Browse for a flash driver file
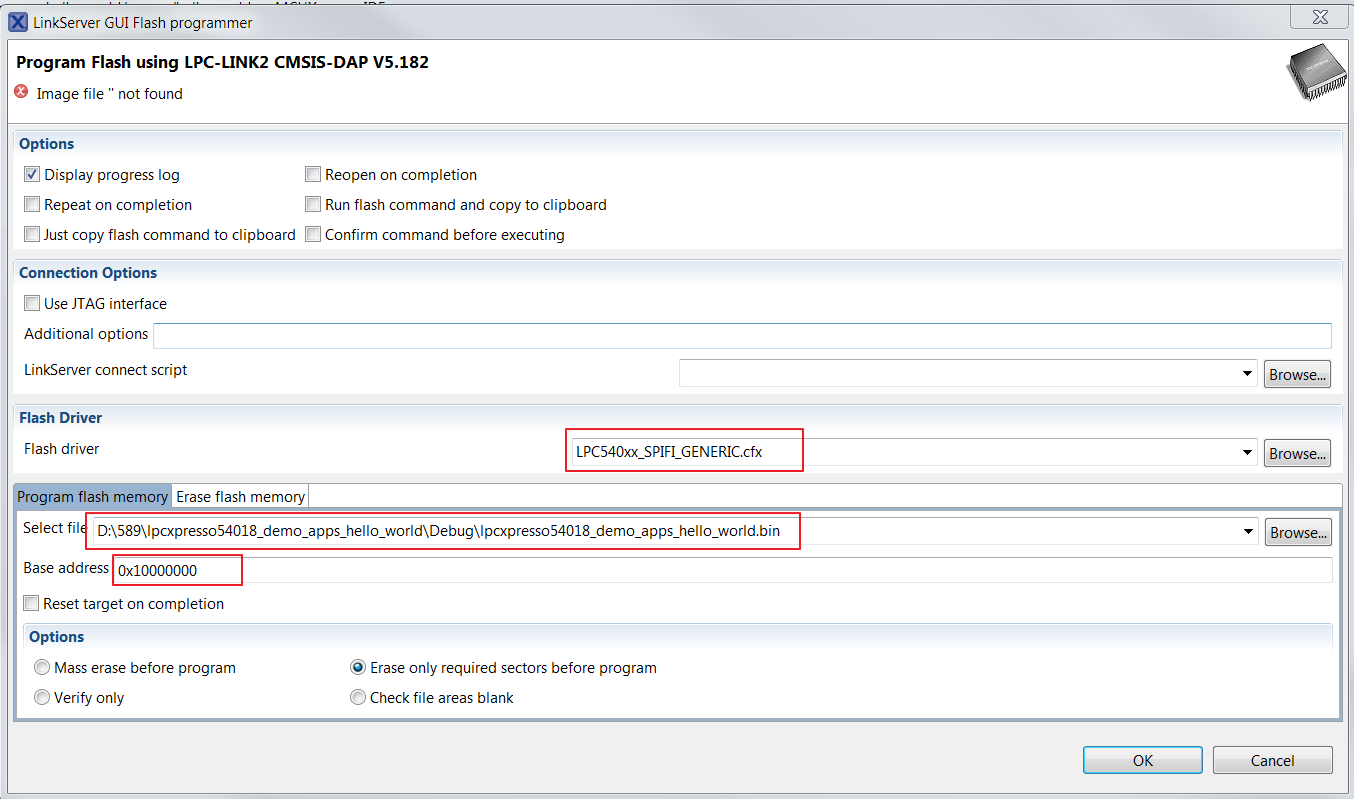Screen dimensions: 1354x799 point(1297,453)
